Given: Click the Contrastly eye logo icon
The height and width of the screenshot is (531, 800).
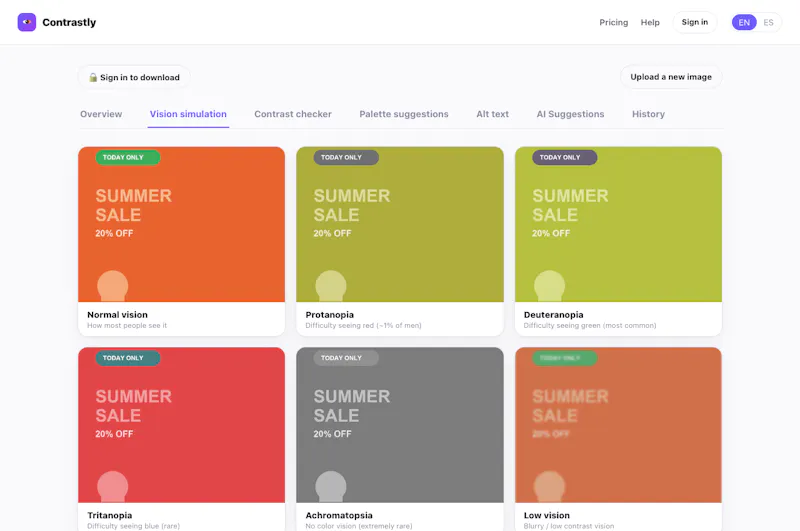Looking at the screenshot, I should click(x=27, y=22).
